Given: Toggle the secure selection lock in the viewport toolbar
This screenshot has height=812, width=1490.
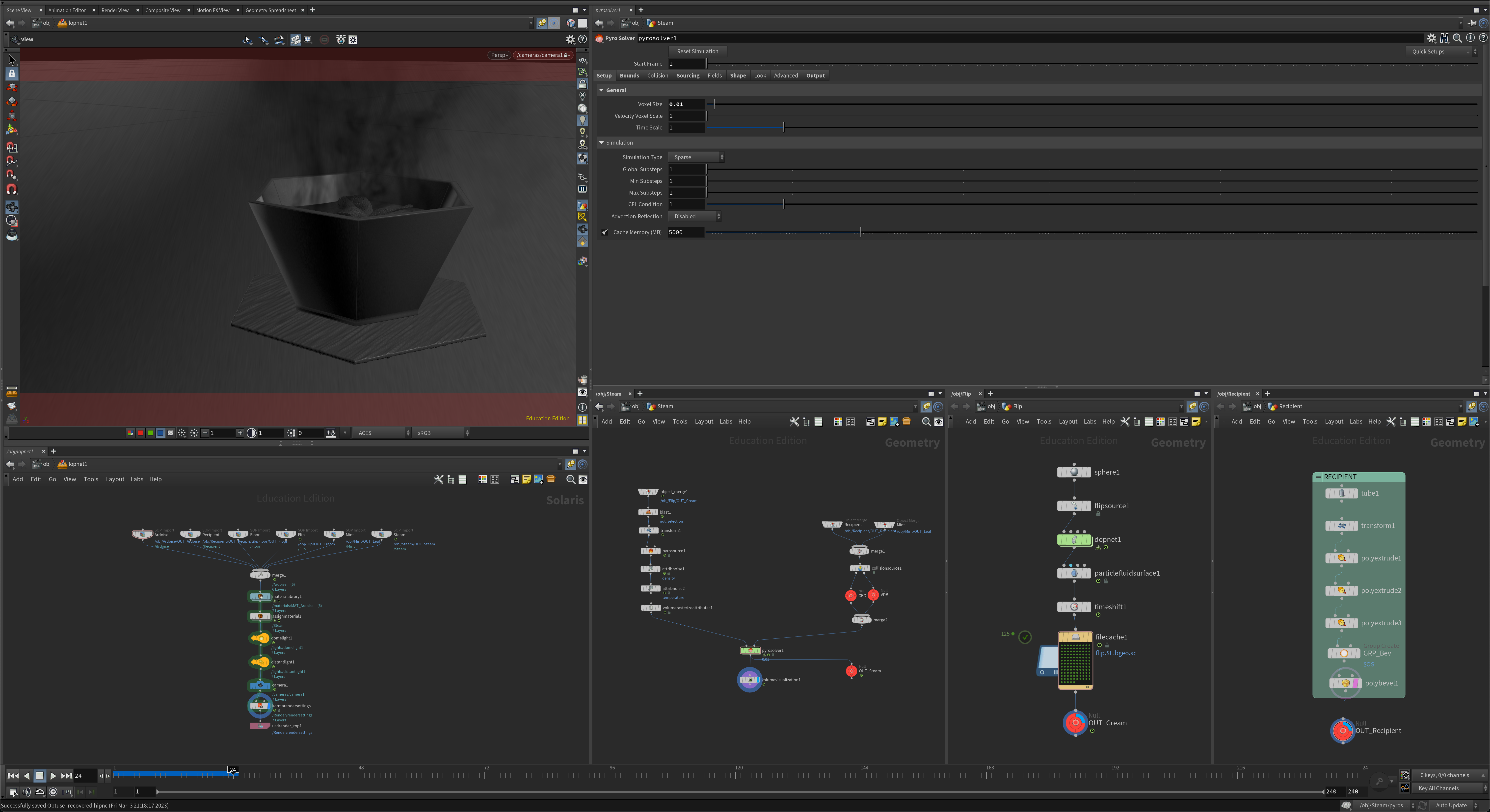Looking at the screenshot, I should click(x=12, y=74).
